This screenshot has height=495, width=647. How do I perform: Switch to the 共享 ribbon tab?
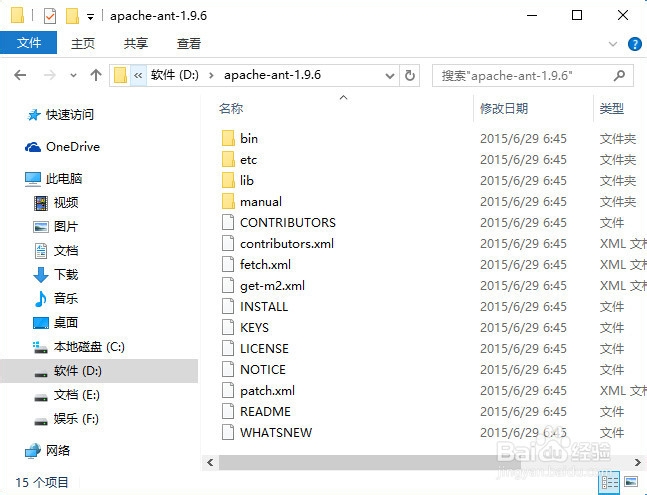136,43
